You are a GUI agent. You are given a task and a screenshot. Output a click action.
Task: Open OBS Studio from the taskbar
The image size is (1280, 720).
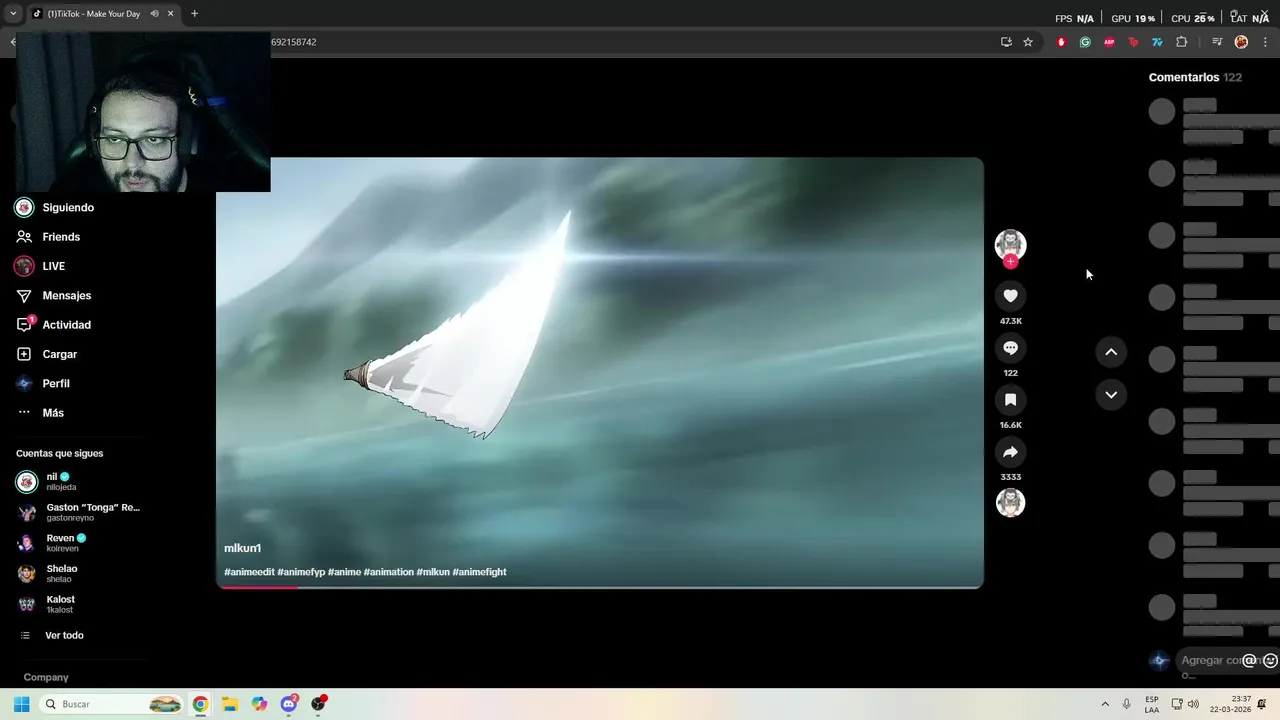point(318,704)
